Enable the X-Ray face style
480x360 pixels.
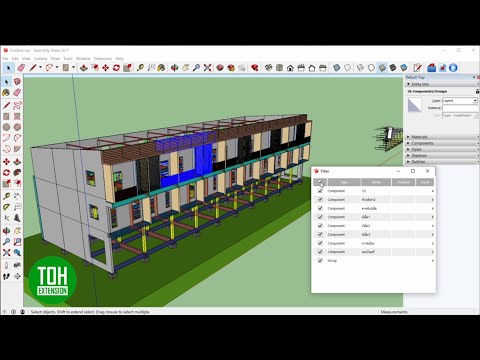337,68
